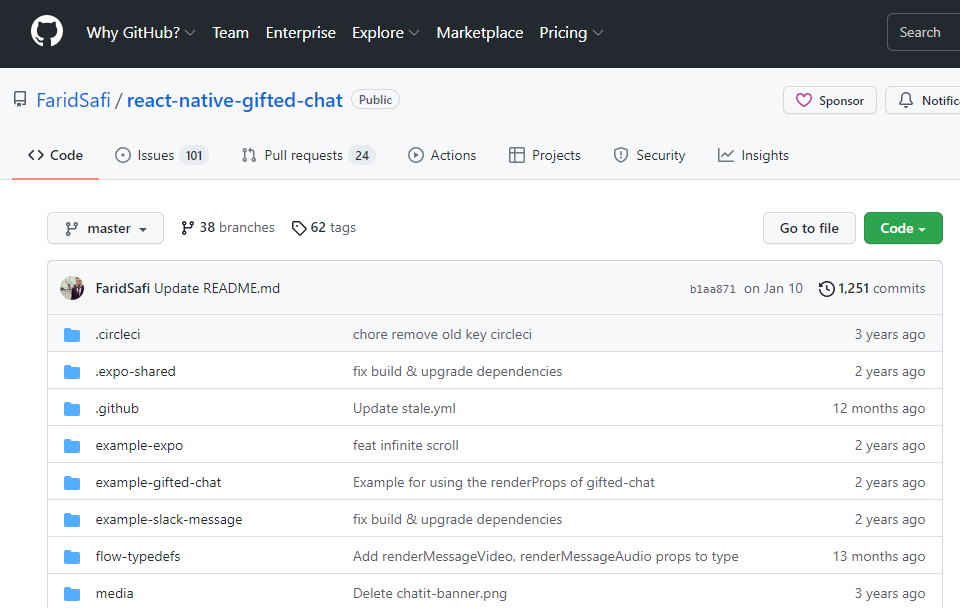Click the bell icon for notifications
The image size is (960, 608).
coord(906,100)
